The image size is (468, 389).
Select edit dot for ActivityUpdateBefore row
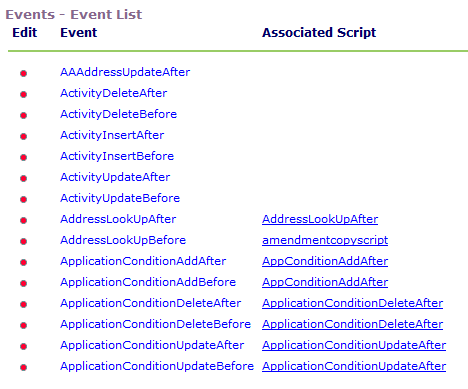pos(23,199)
